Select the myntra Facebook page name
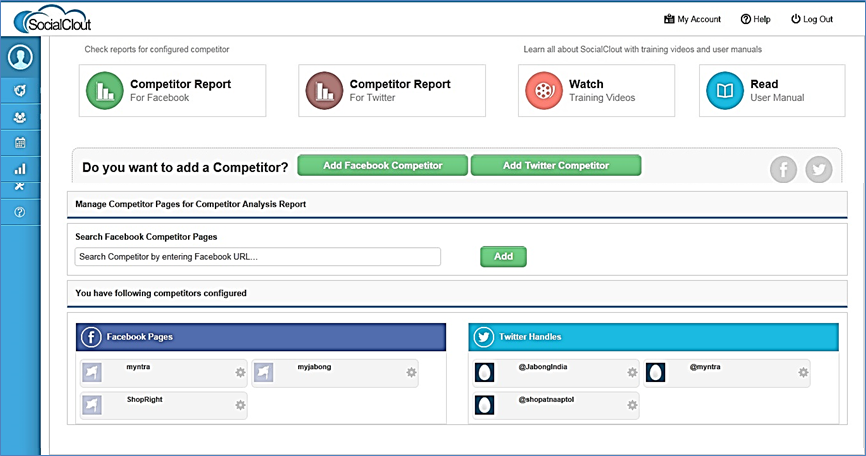Screen dimensions: 866x456 138,367
